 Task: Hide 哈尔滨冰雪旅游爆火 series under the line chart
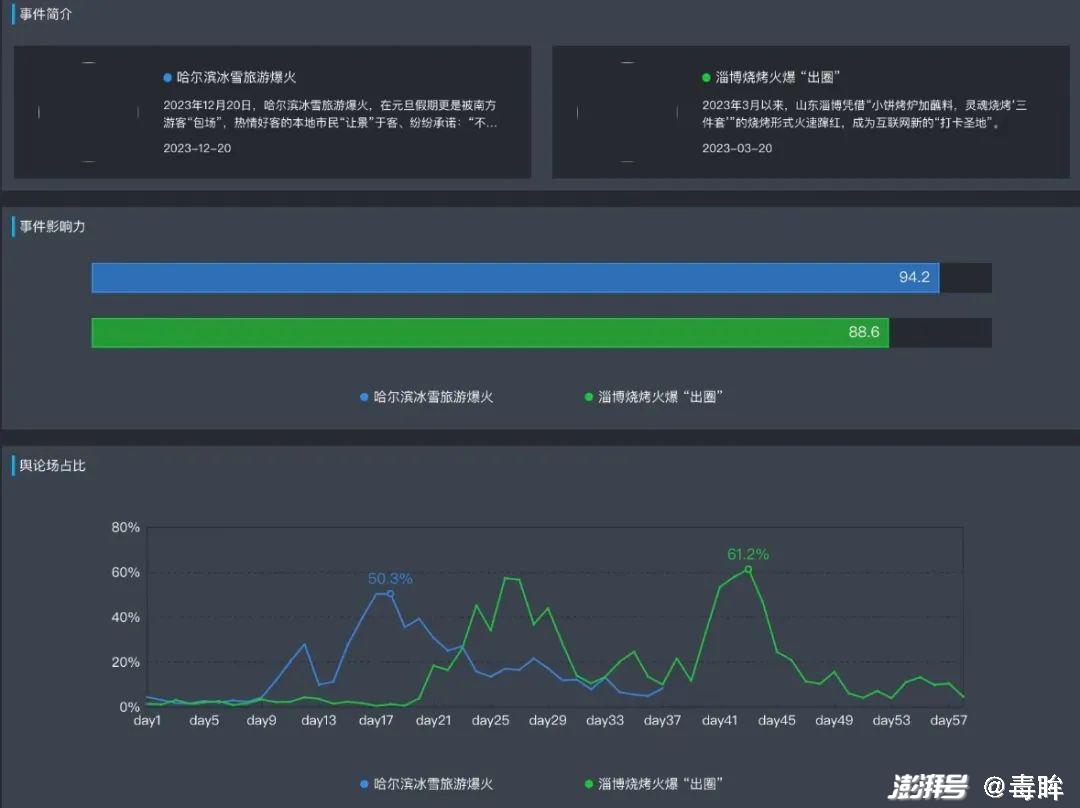pos(427,784)
